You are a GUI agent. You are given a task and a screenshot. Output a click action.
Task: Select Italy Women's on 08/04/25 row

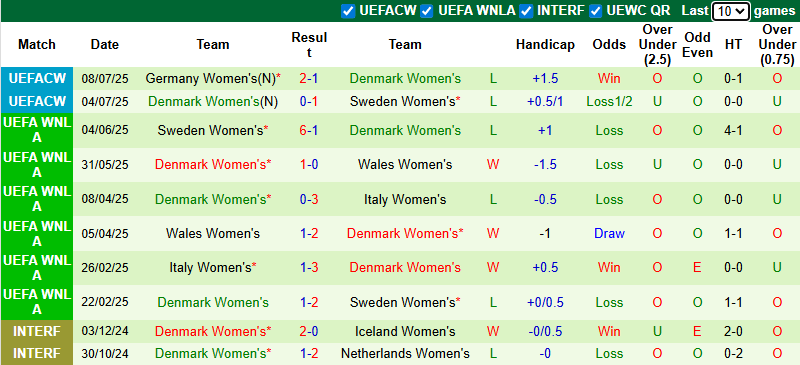tap(405, 199)
